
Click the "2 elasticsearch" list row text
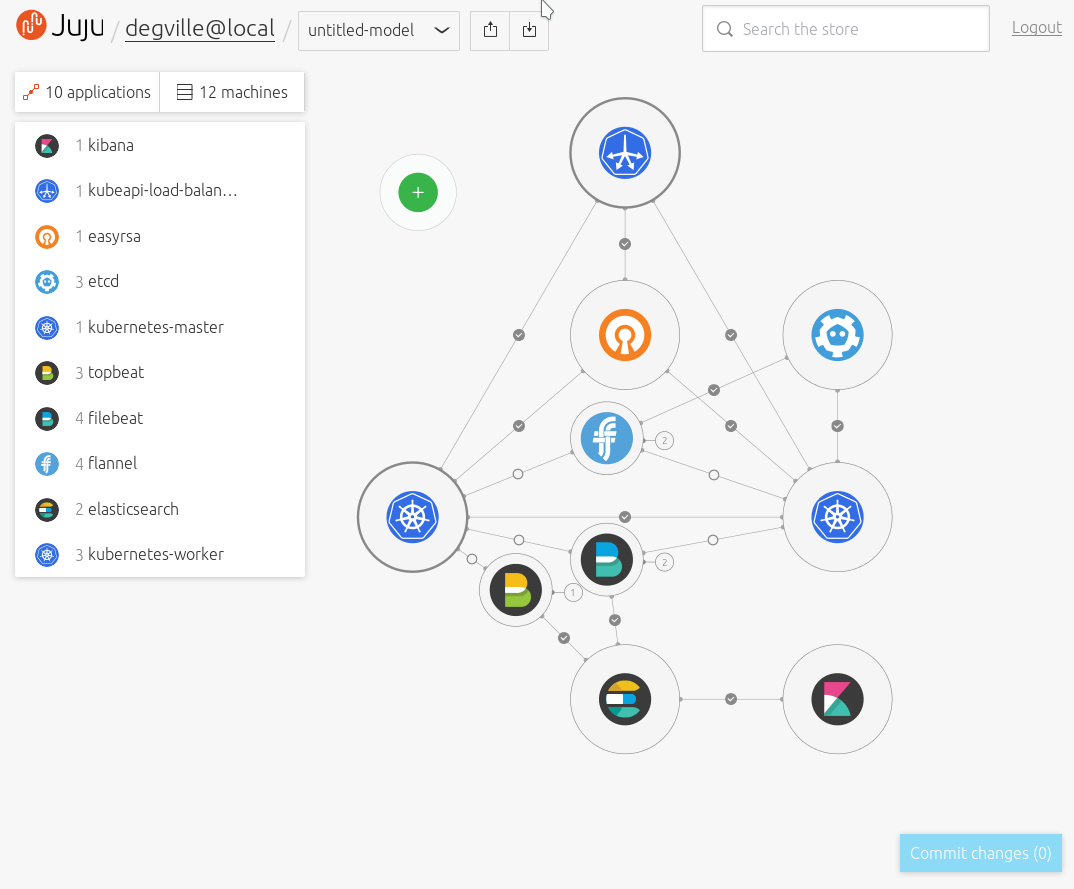127,510
